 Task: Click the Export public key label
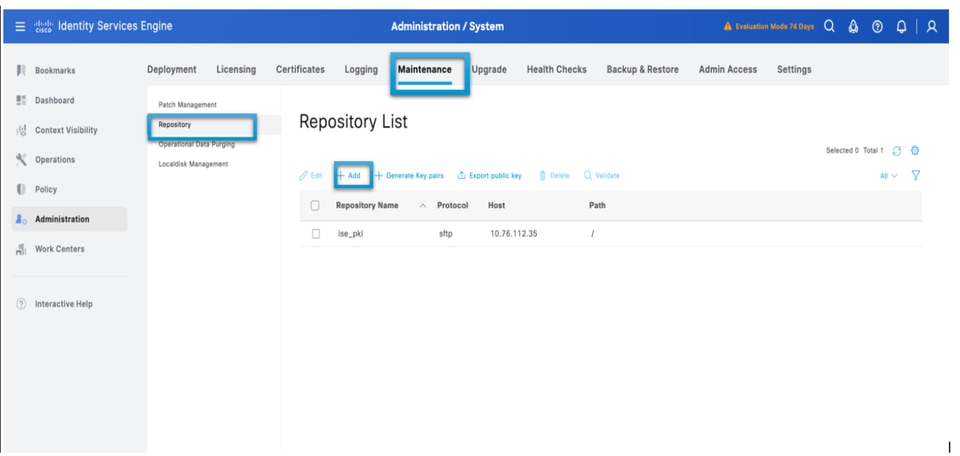[495, 176]
